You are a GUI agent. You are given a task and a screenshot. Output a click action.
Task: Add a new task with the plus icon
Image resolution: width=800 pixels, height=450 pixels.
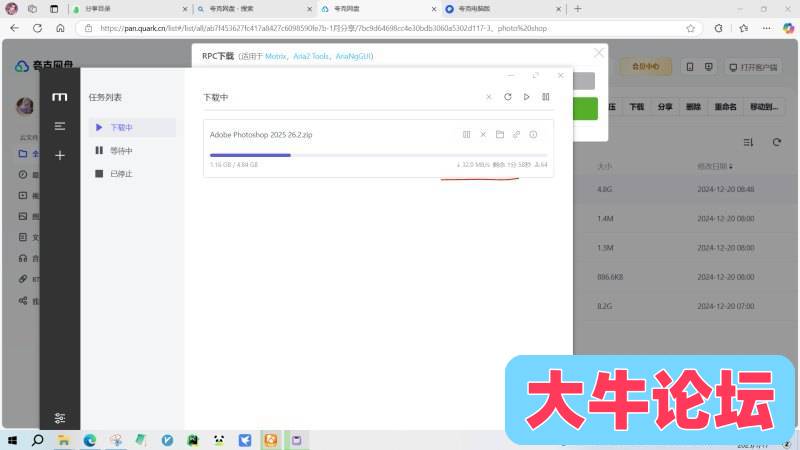[x=60, y=155]
